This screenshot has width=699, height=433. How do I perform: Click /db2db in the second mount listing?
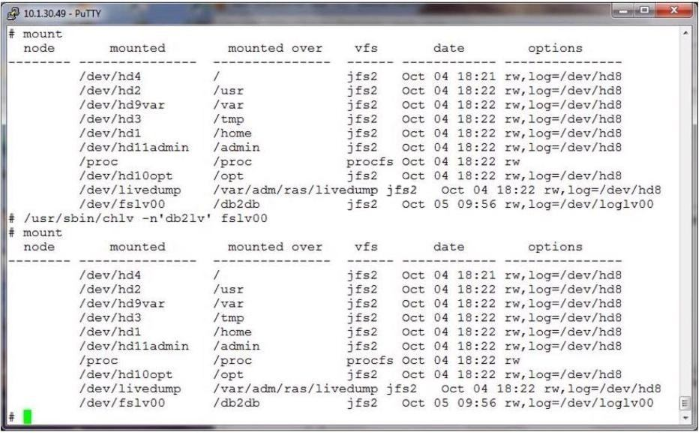pyautogui.click(x=236, y=403)
